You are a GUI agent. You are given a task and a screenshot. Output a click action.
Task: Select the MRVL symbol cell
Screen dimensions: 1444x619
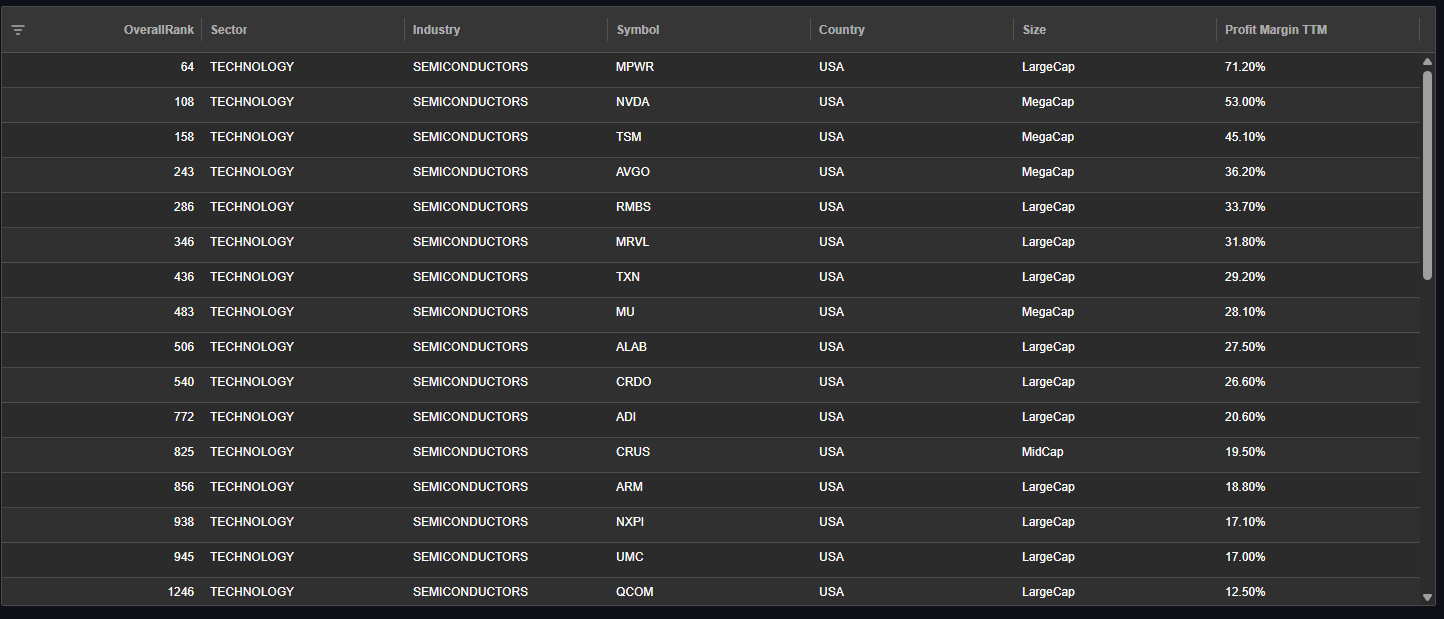click(x=633, y=242)
